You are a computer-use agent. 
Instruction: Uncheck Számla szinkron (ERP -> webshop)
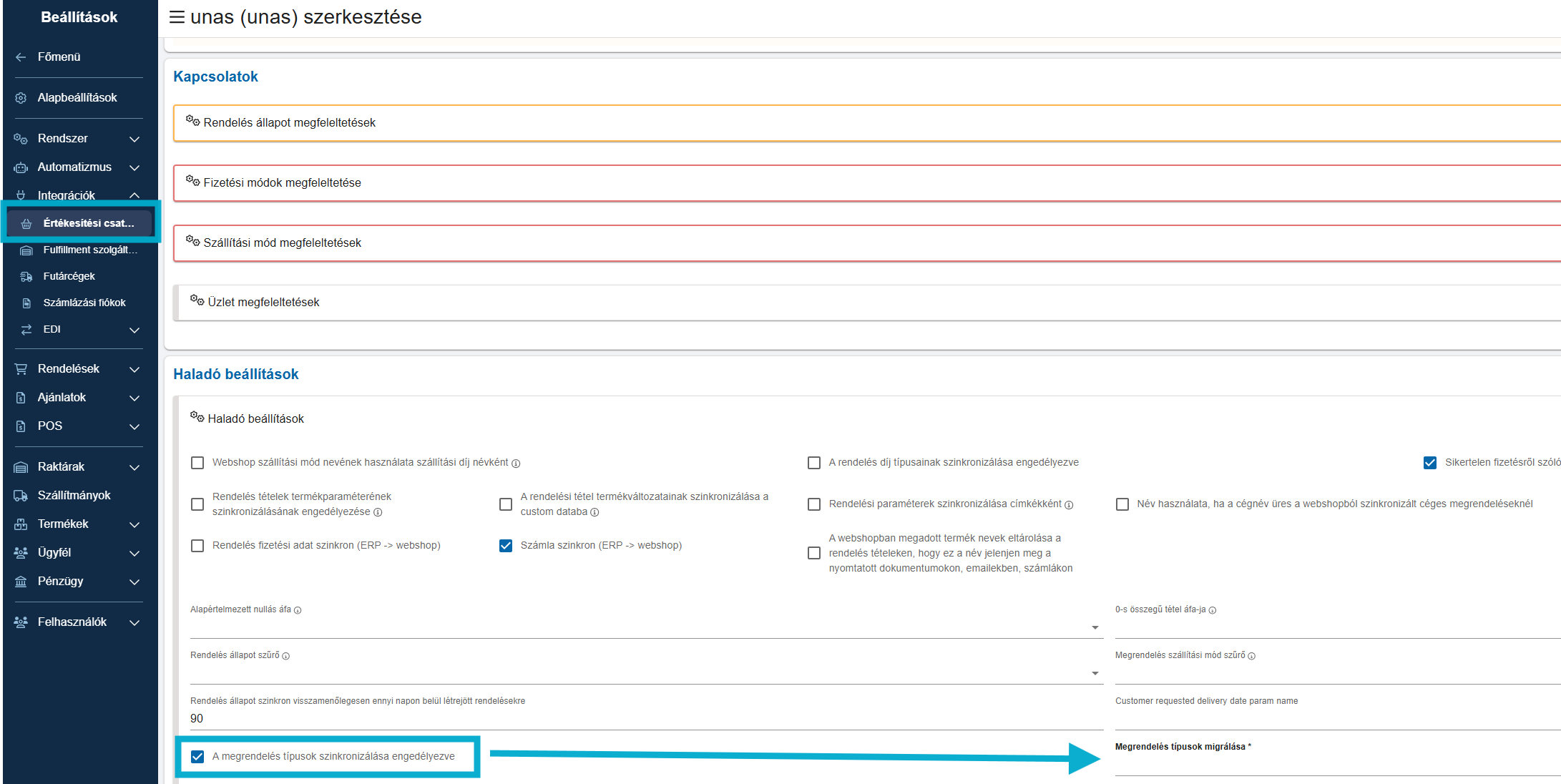click(x=506, y=546)
